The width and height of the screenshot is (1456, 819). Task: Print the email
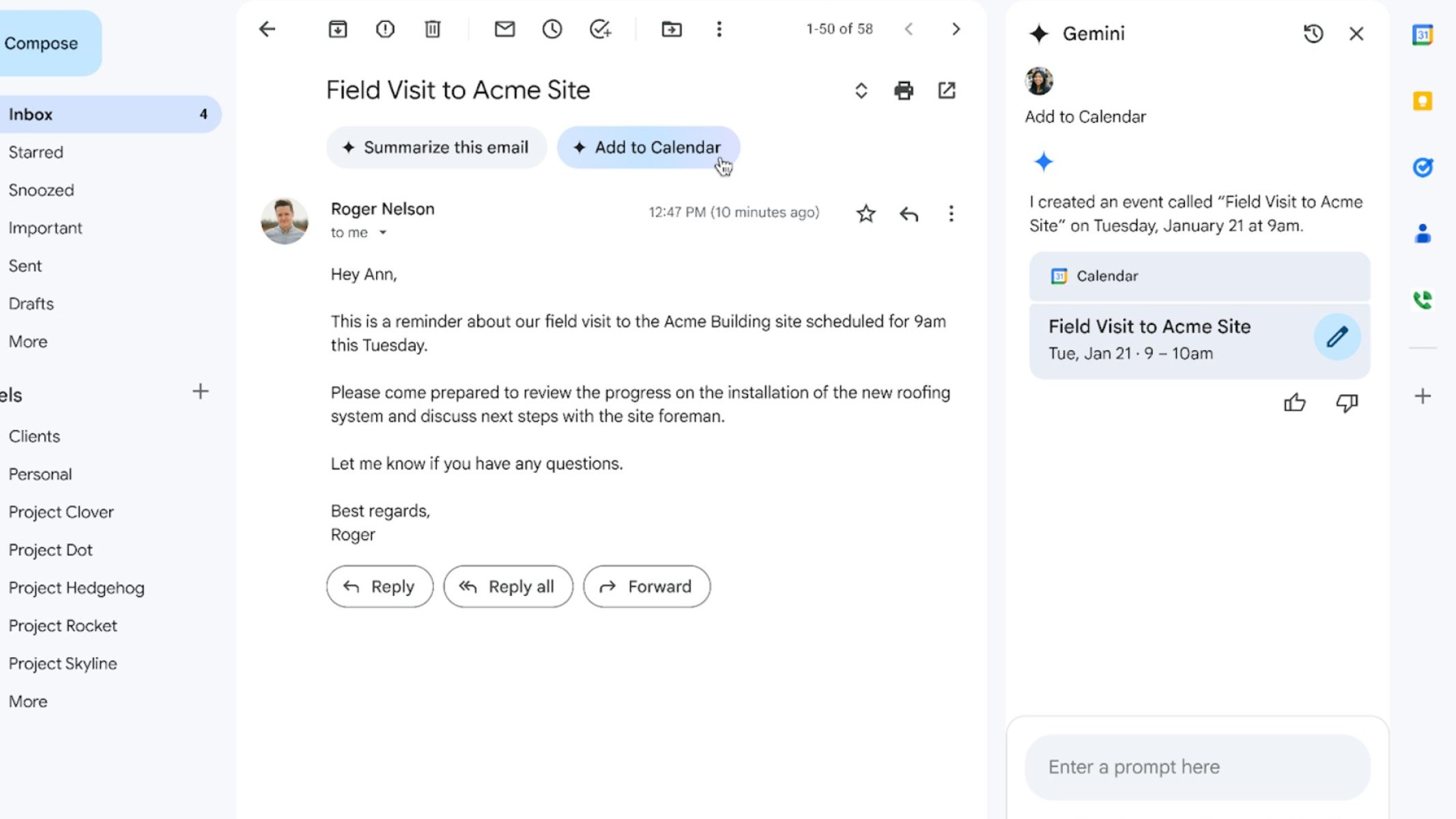point(903,90)
